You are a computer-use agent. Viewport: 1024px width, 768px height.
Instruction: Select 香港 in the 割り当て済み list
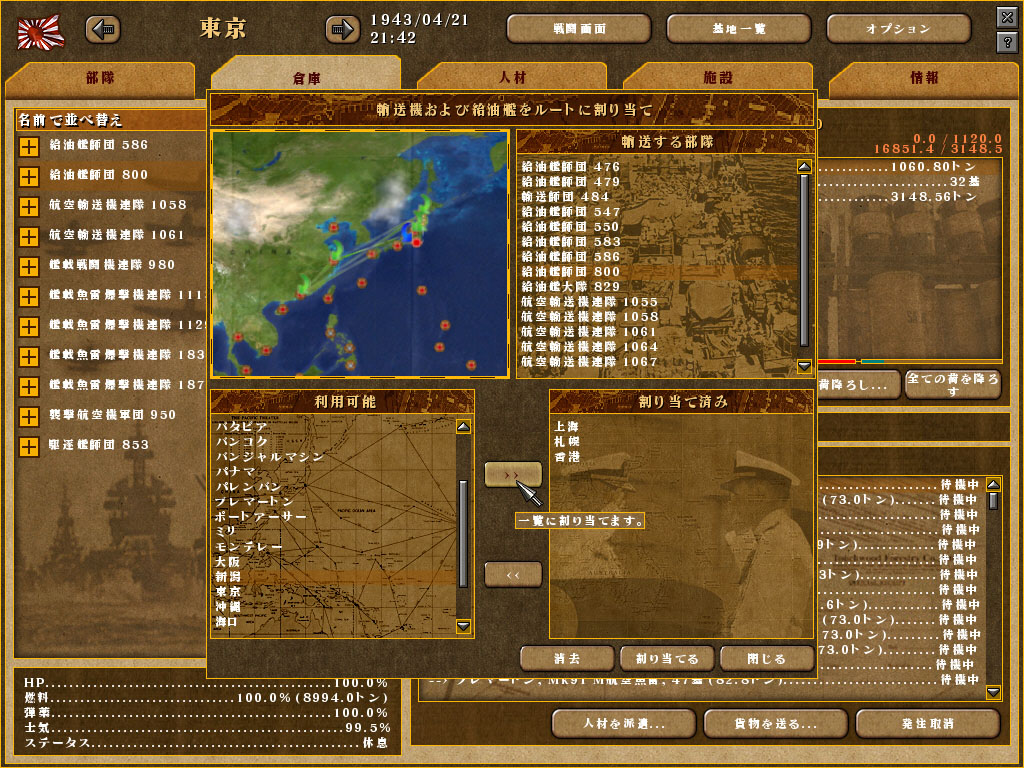565,457
